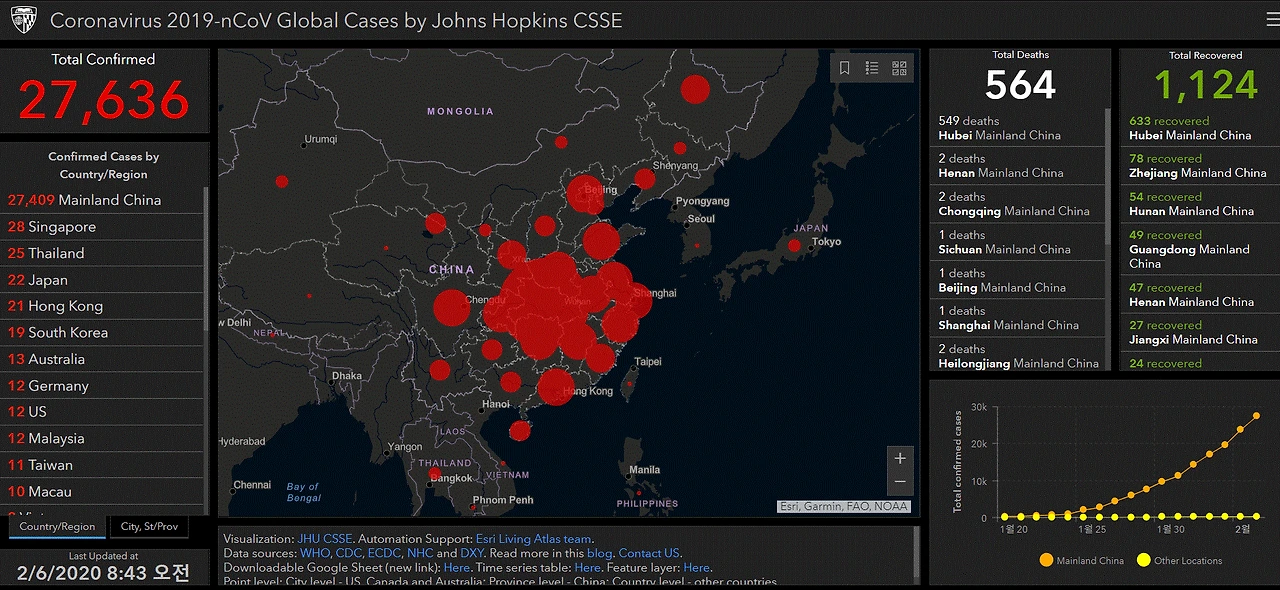
Task: Select '11 Taiwan' in country list
Action: click(103, 465)
